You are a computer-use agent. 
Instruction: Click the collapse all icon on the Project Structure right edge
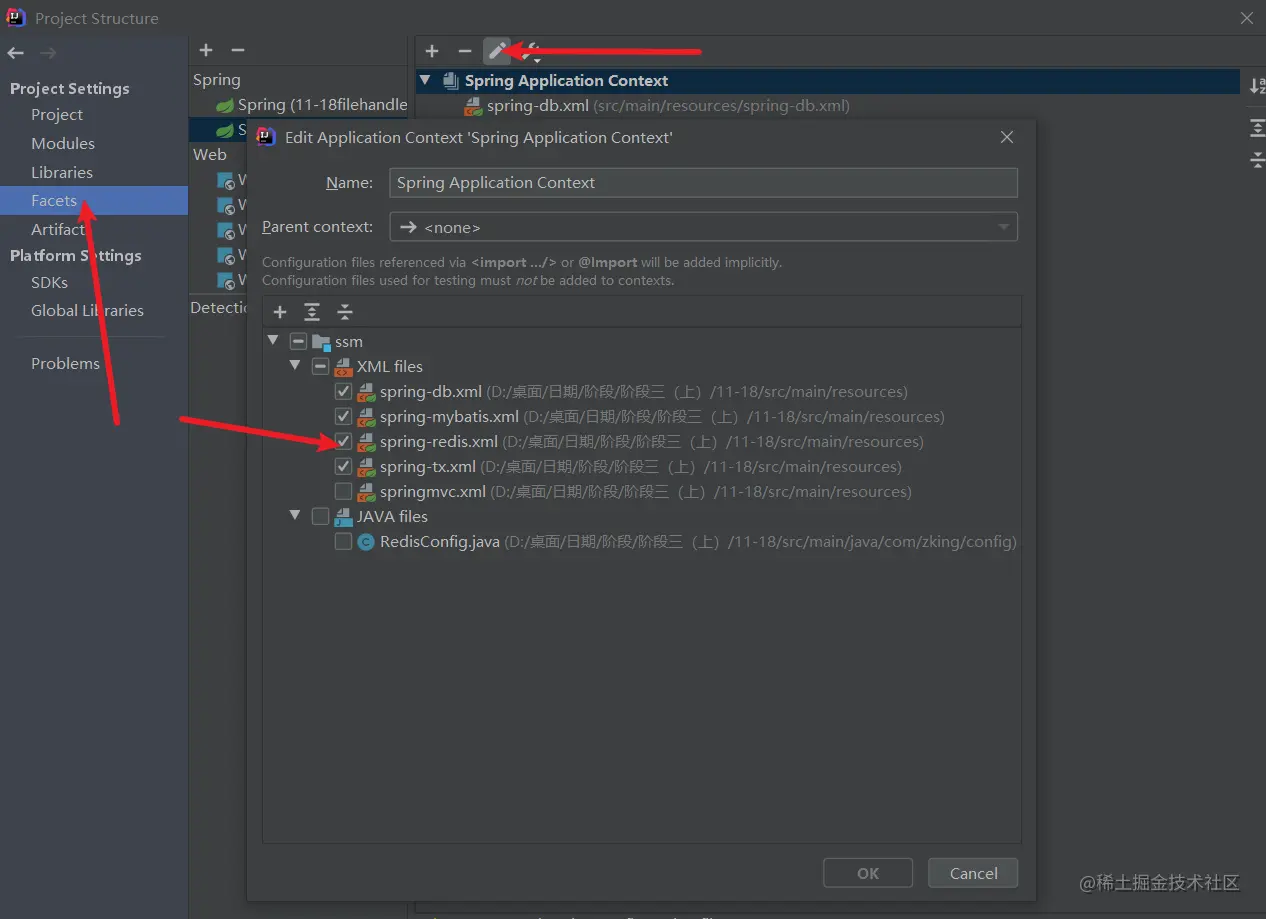[1257, 159]
